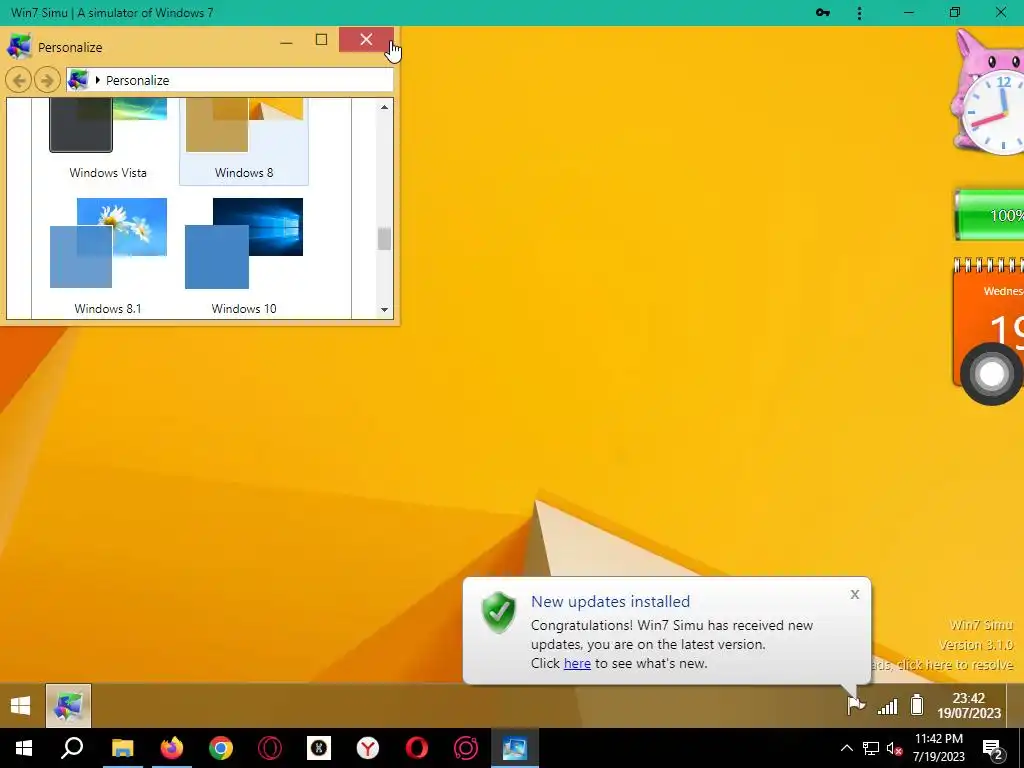Click the signal bars network icon

coord(887,706)
